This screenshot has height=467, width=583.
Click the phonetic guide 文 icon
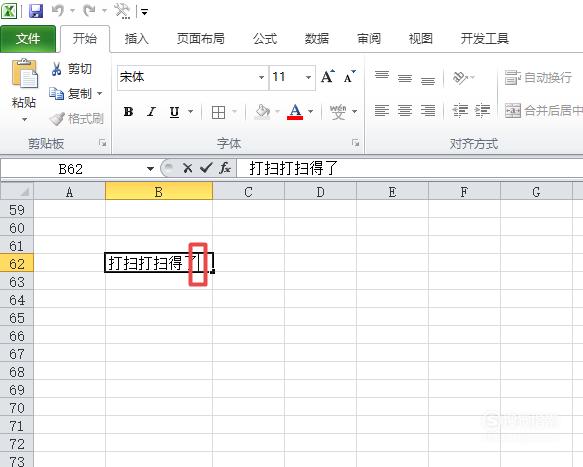338,112
